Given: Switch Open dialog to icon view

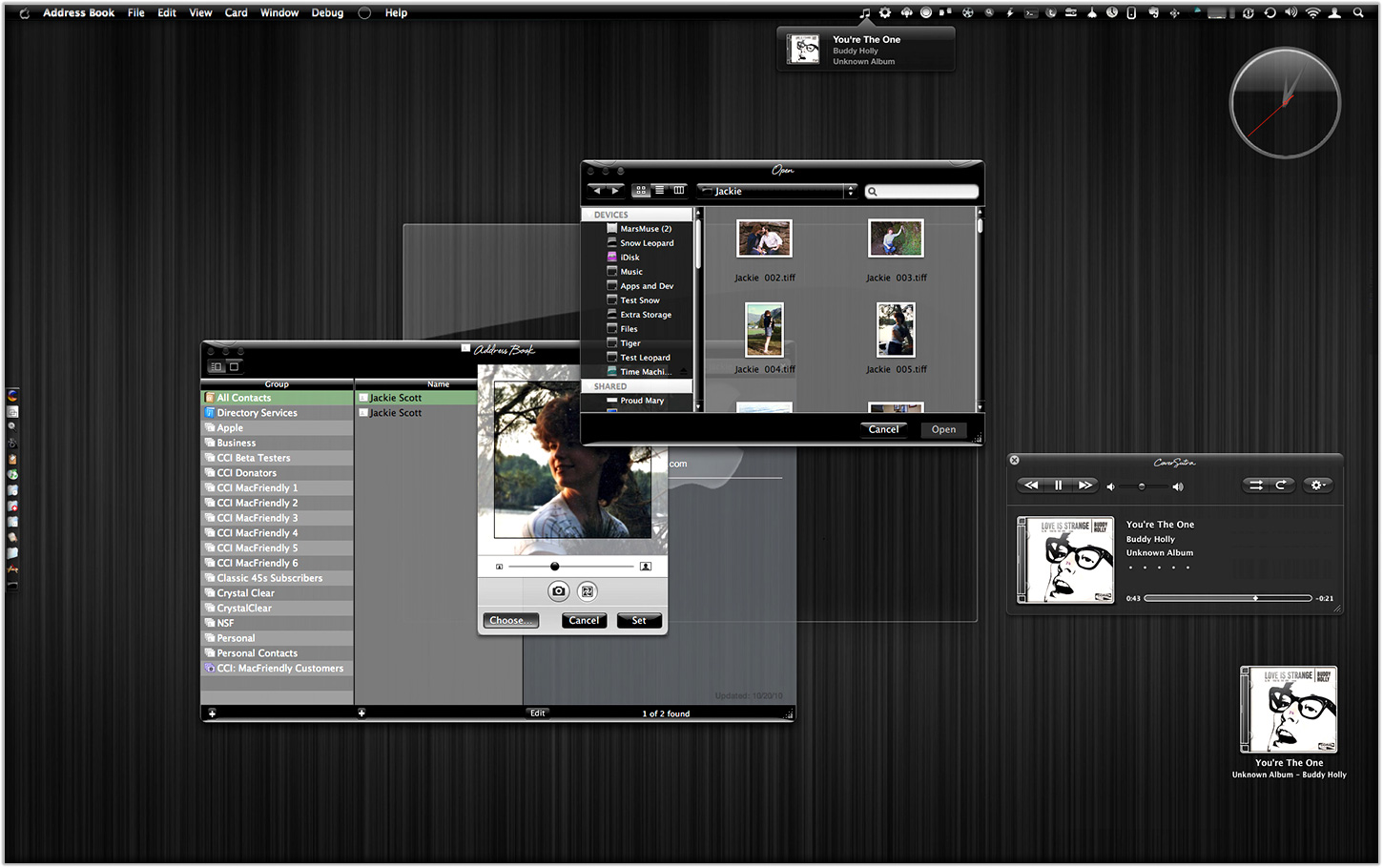Looking at the screenshot, I should pos(641,191).
